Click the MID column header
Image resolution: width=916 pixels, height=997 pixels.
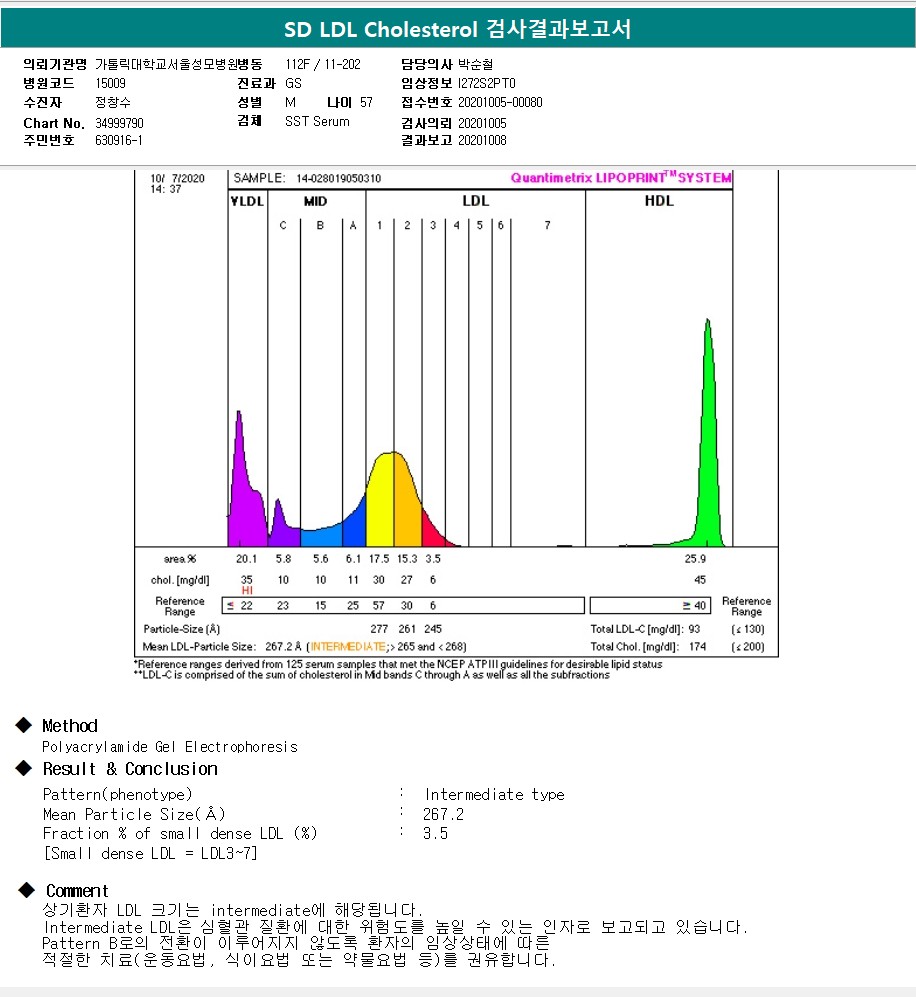[315, 201]
